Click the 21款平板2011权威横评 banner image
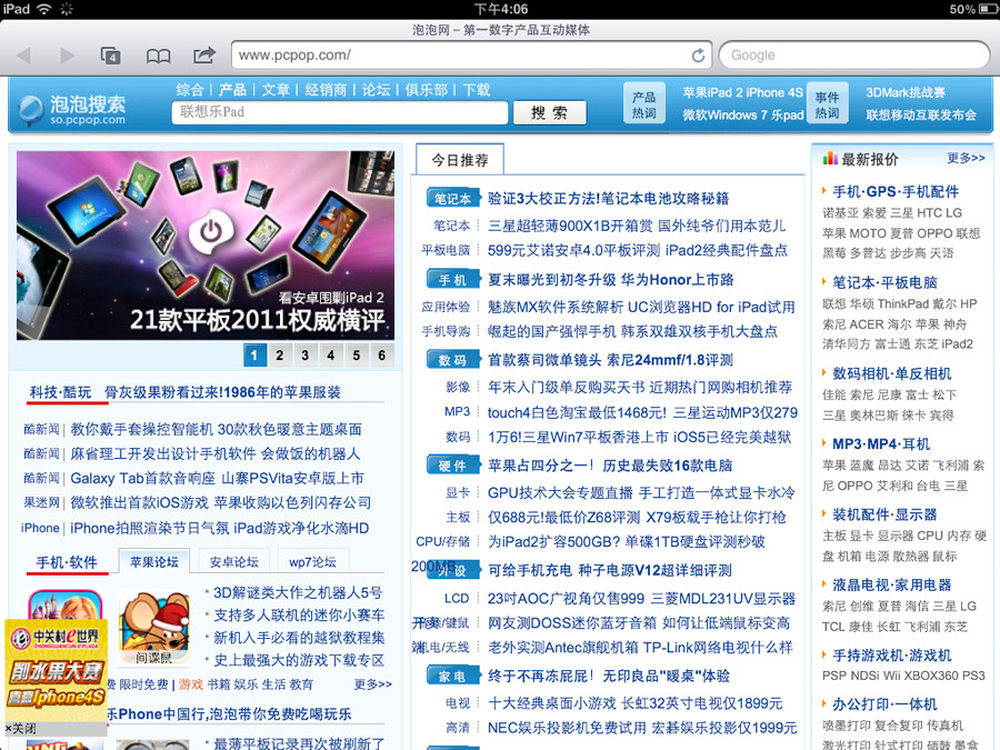Image resolution: width=1000 pixels, height=750 pixels. coord(205,245)
